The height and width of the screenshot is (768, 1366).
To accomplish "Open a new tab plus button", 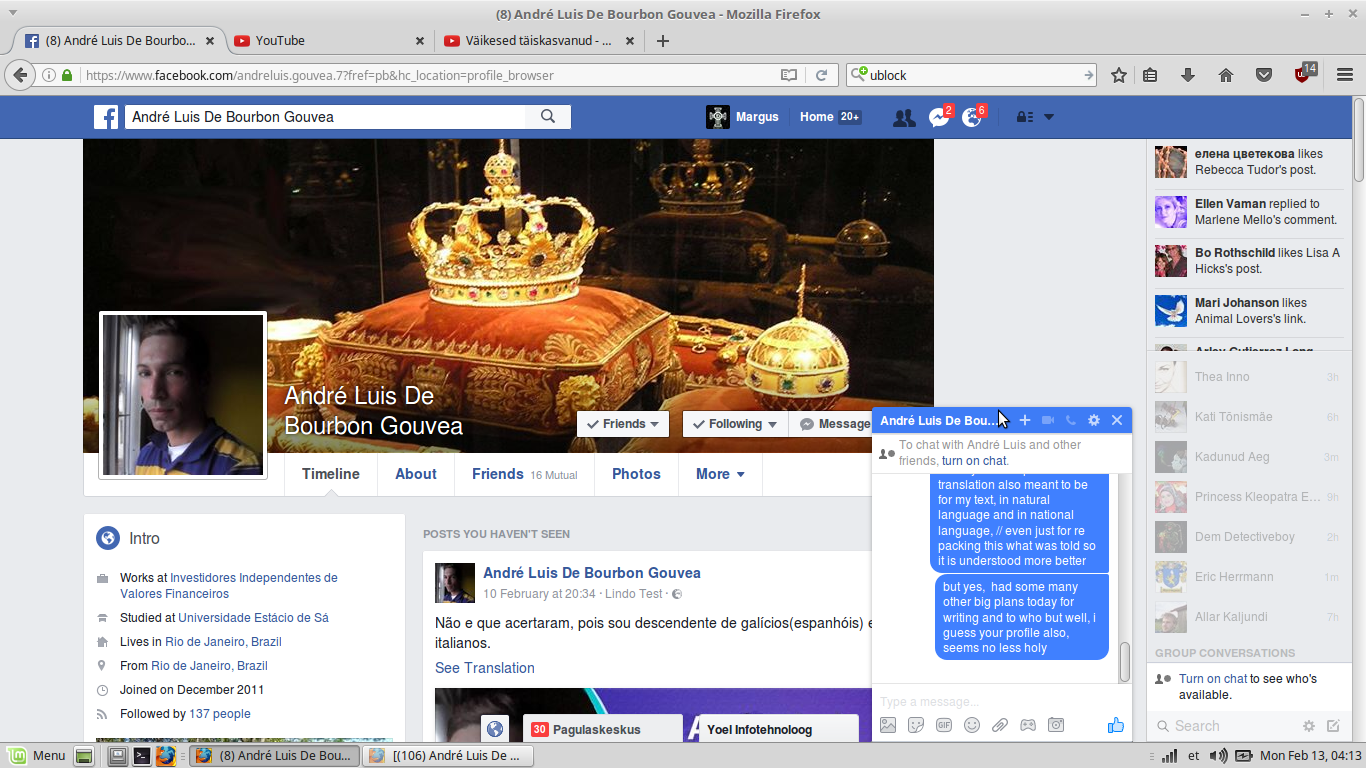I will point(662,41).
